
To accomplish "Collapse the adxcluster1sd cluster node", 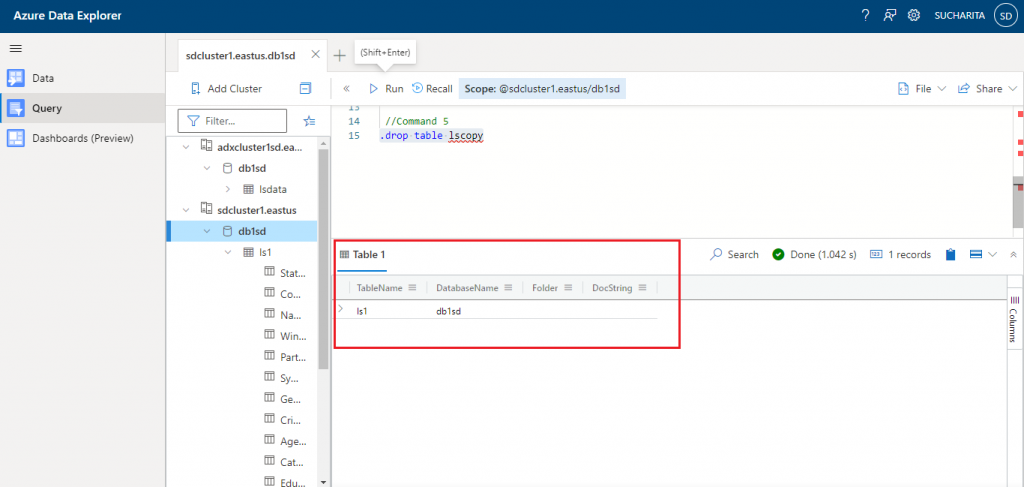I will coord(186,147).
